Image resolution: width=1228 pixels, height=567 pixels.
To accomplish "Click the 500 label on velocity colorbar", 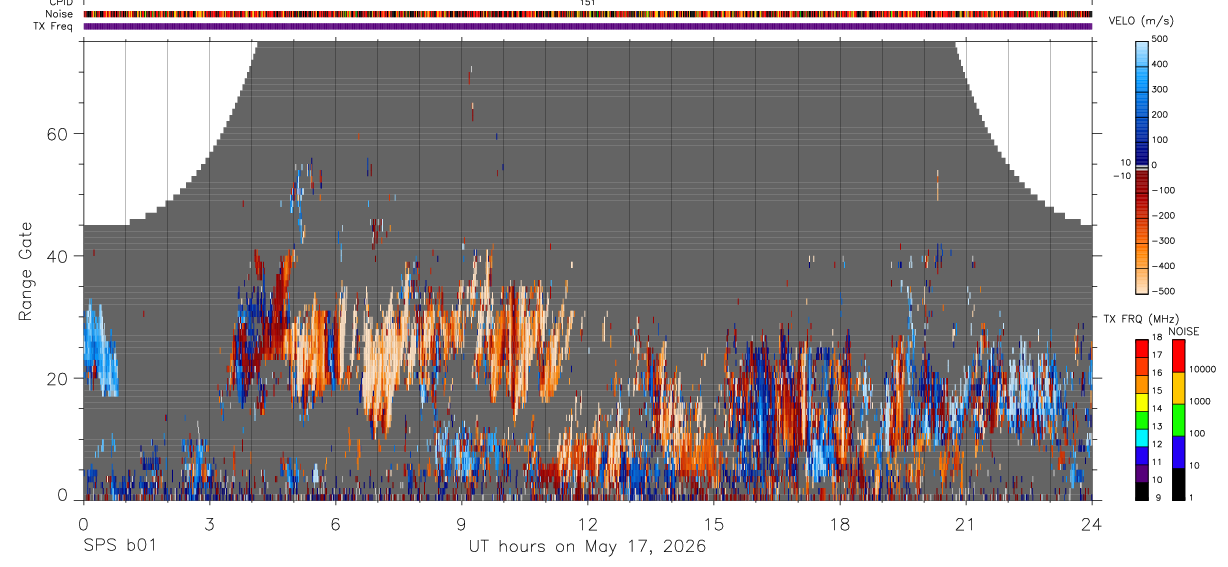I will point(1162,39).
